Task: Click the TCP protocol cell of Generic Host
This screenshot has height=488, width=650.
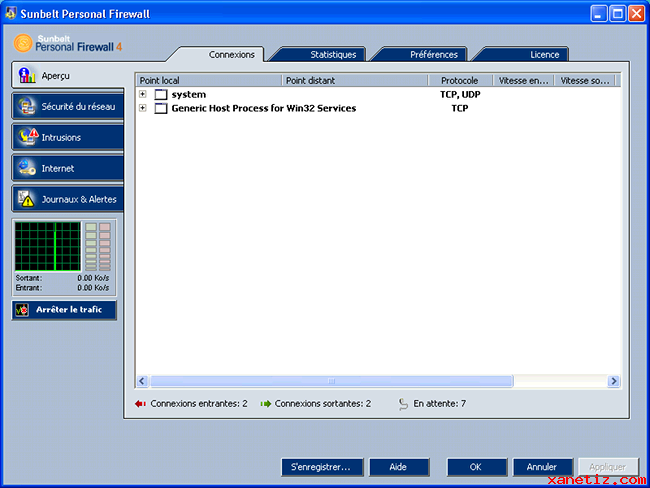Action: click(460, 109)
